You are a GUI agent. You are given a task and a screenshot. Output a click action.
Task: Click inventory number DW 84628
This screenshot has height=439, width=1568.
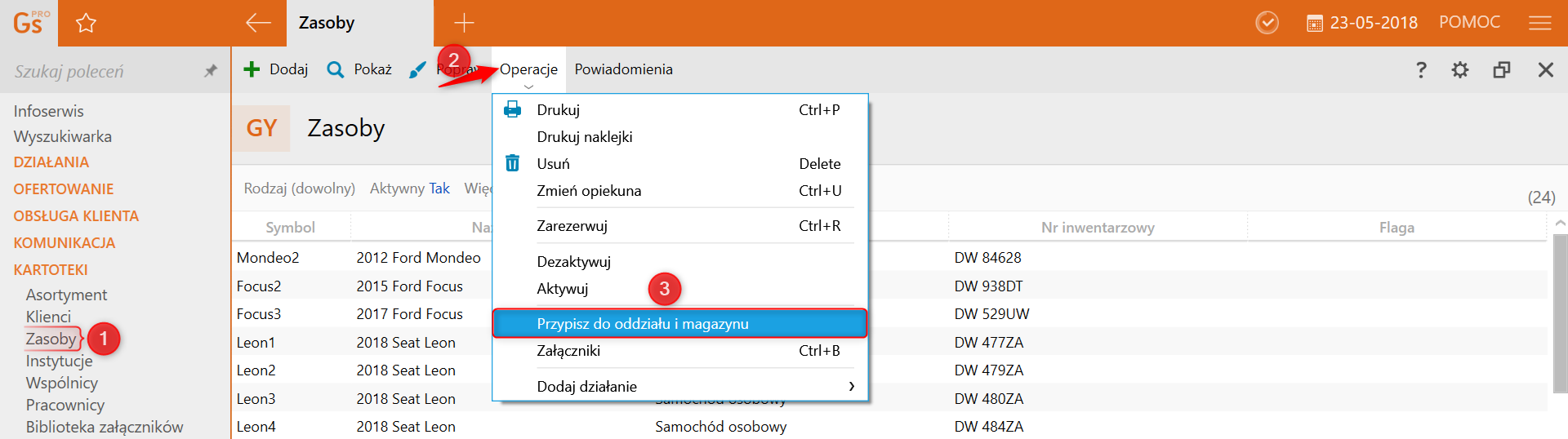coord(987,258)
